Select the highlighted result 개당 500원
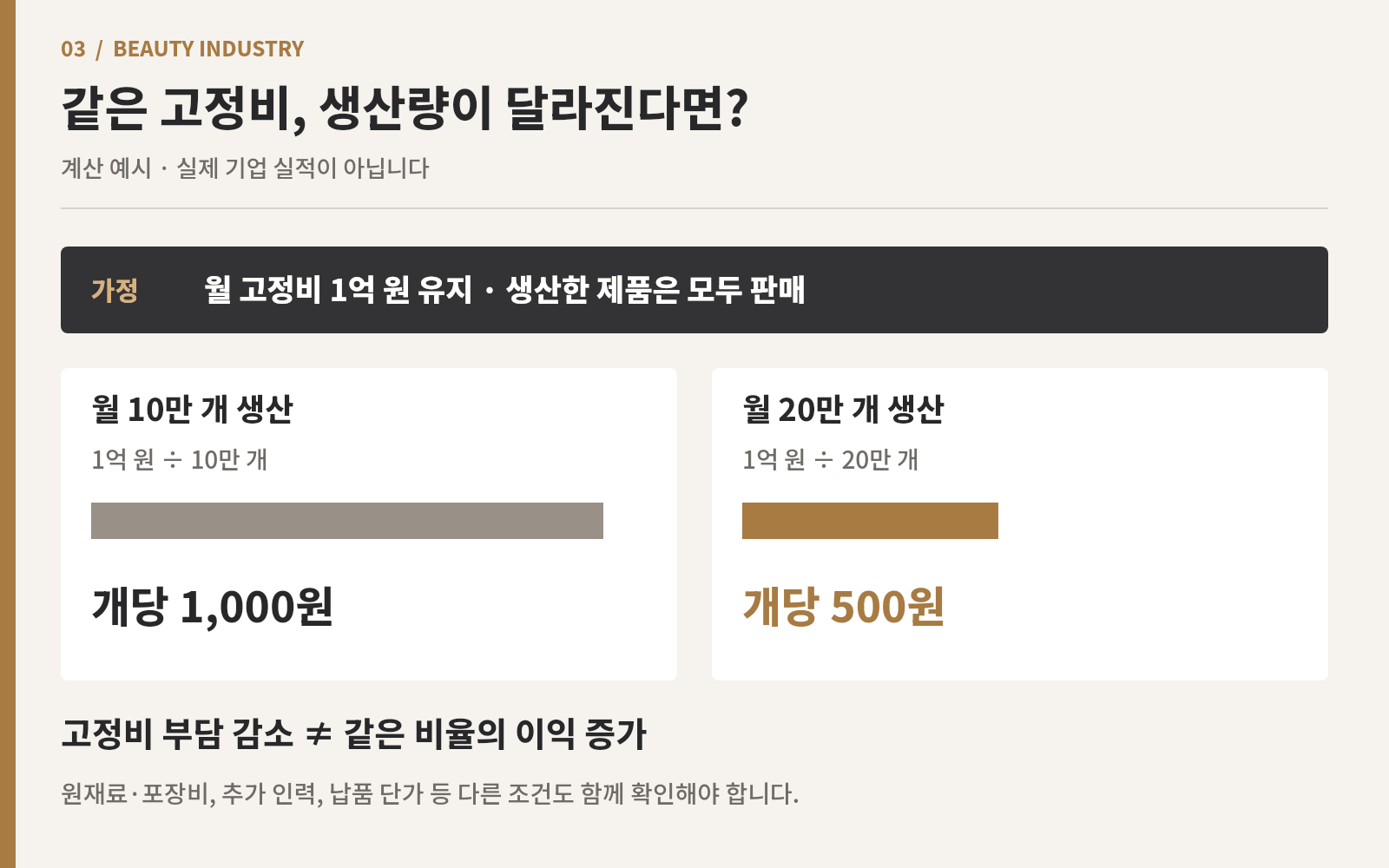This screenshot has width=1389, height=868. pyautogui.click(x=844, y=606)
